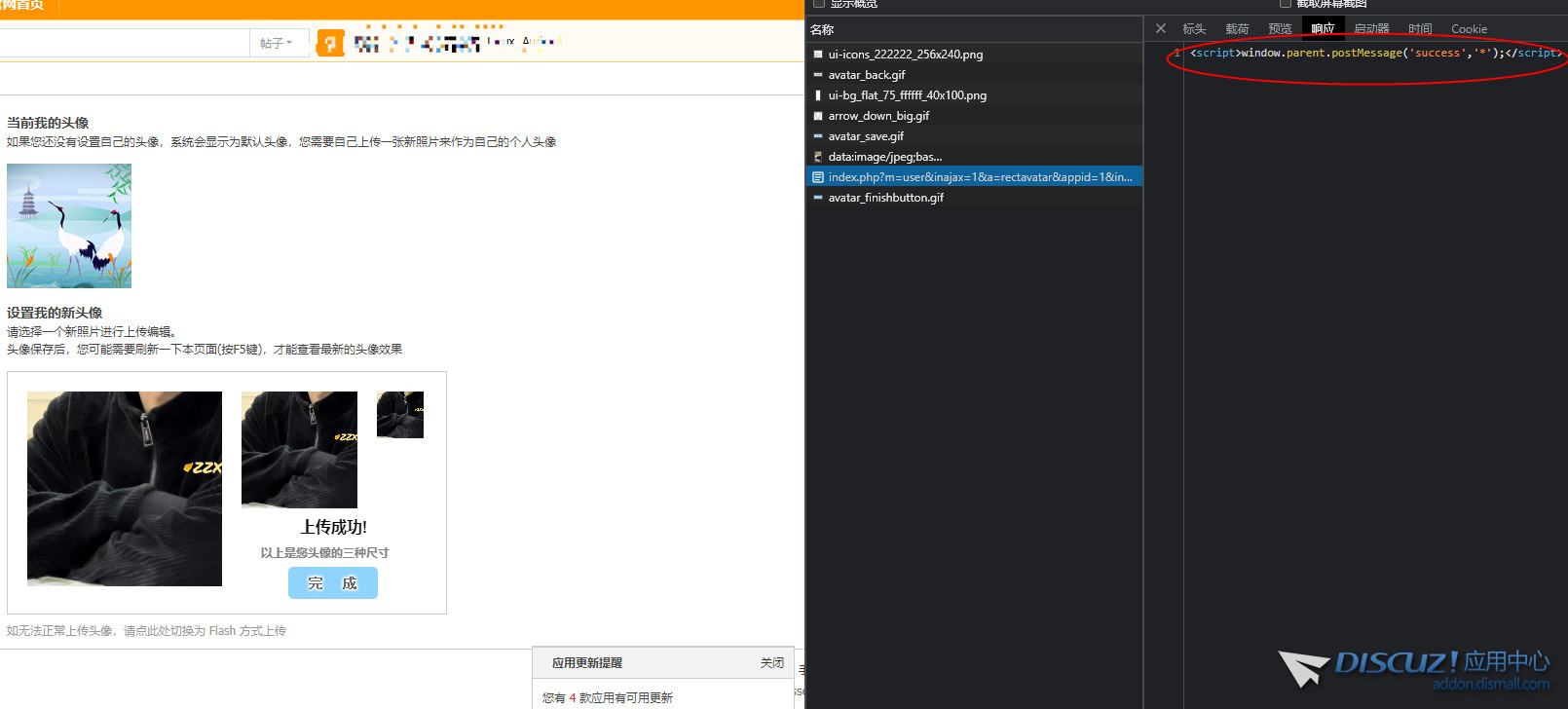Viewport: 1568px width, 709px height.
Task: Toggle the 截取屏幕截图 checkbox
Action: pyautogui.click(x=1286, y=4)
